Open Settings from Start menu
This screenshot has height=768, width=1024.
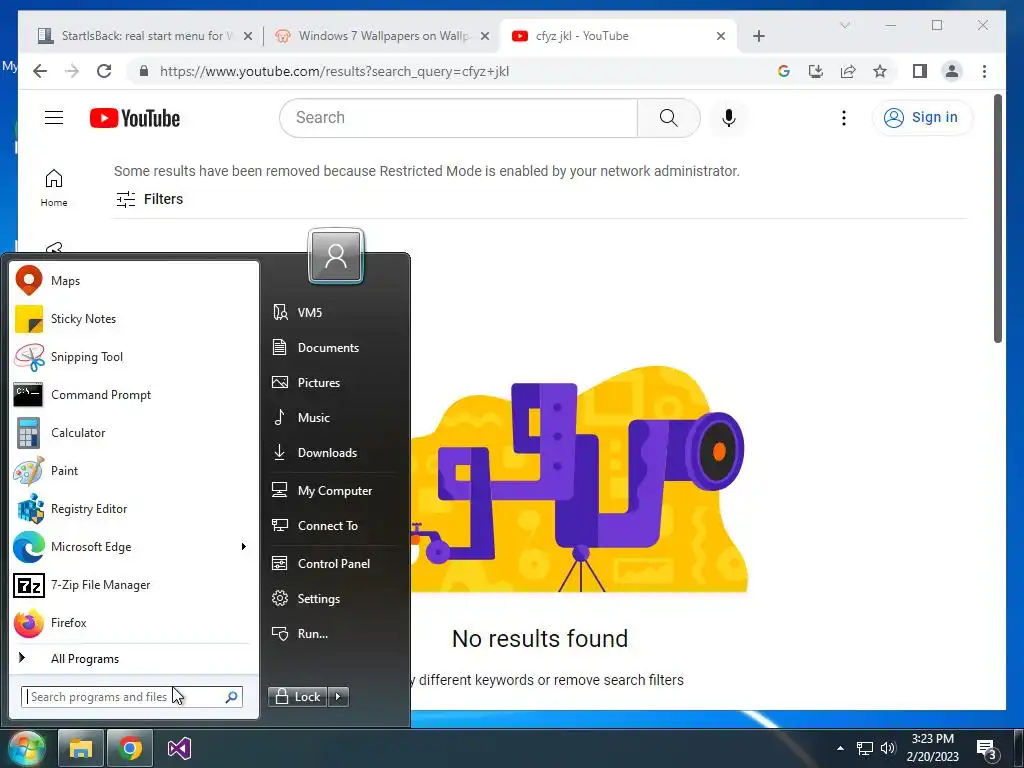pos(334,598)
